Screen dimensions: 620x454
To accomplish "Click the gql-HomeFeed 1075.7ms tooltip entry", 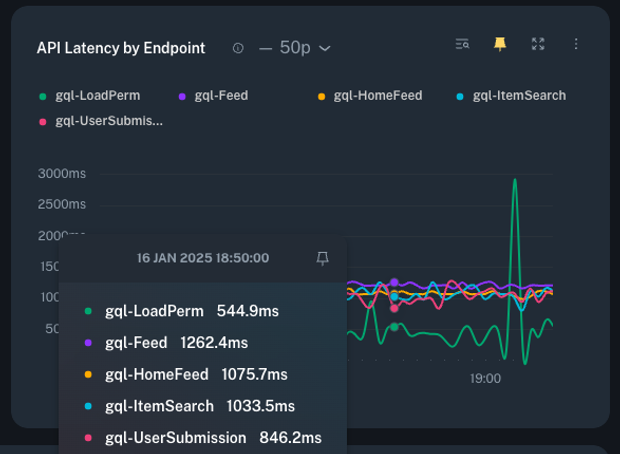I will (196, 374).
